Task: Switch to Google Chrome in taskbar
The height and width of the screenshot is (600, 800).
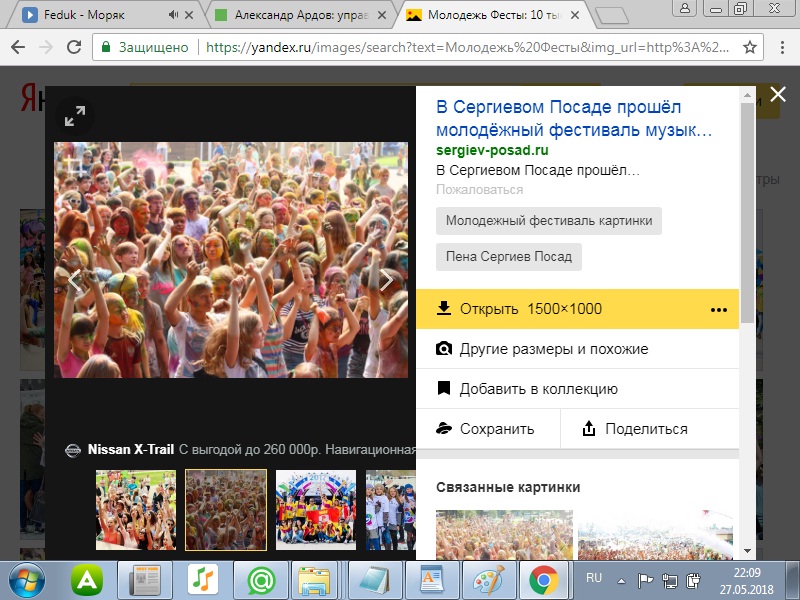Action: (x=544, y=580)
